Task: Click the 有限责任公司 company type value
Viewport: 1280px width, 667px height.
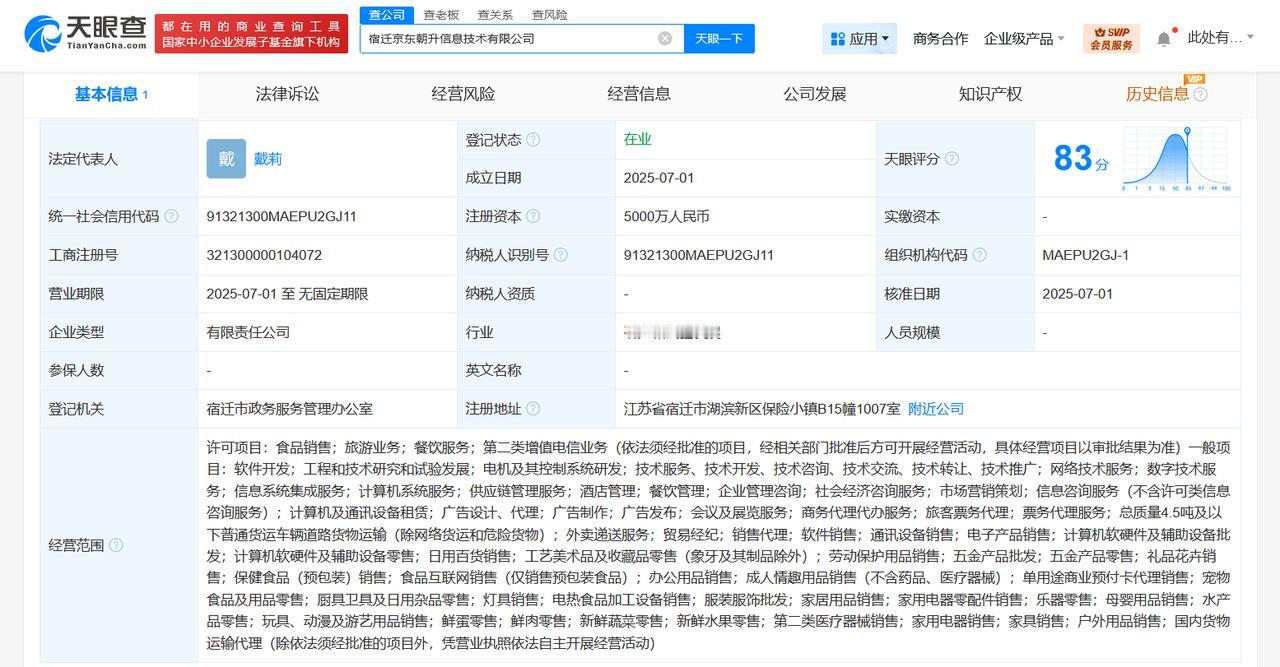Action: pos(248,332)
